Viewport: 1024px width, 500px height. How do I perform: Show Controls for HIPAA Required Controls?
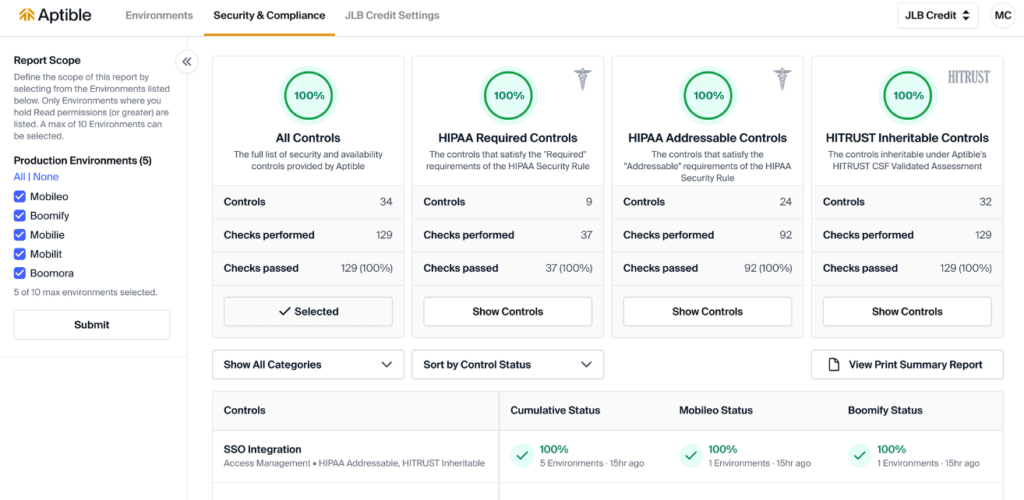tap(508, 311)
